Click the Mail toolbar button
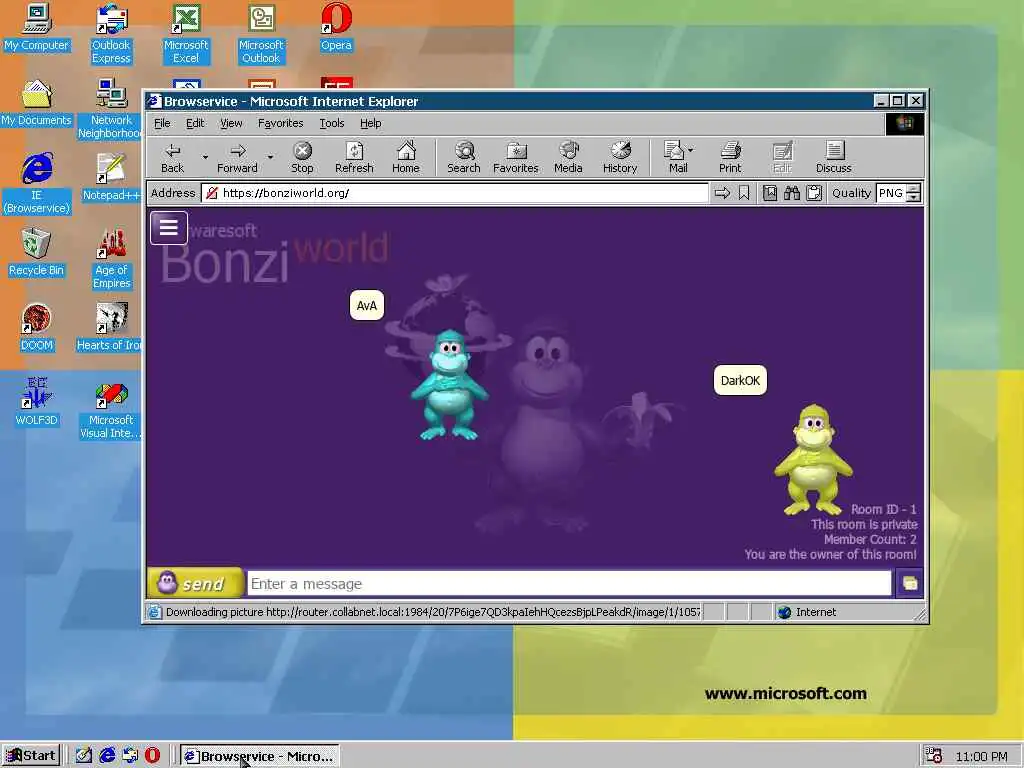Image resolution: width=1024 pixels, height=768 pixels. click(675, 157)
